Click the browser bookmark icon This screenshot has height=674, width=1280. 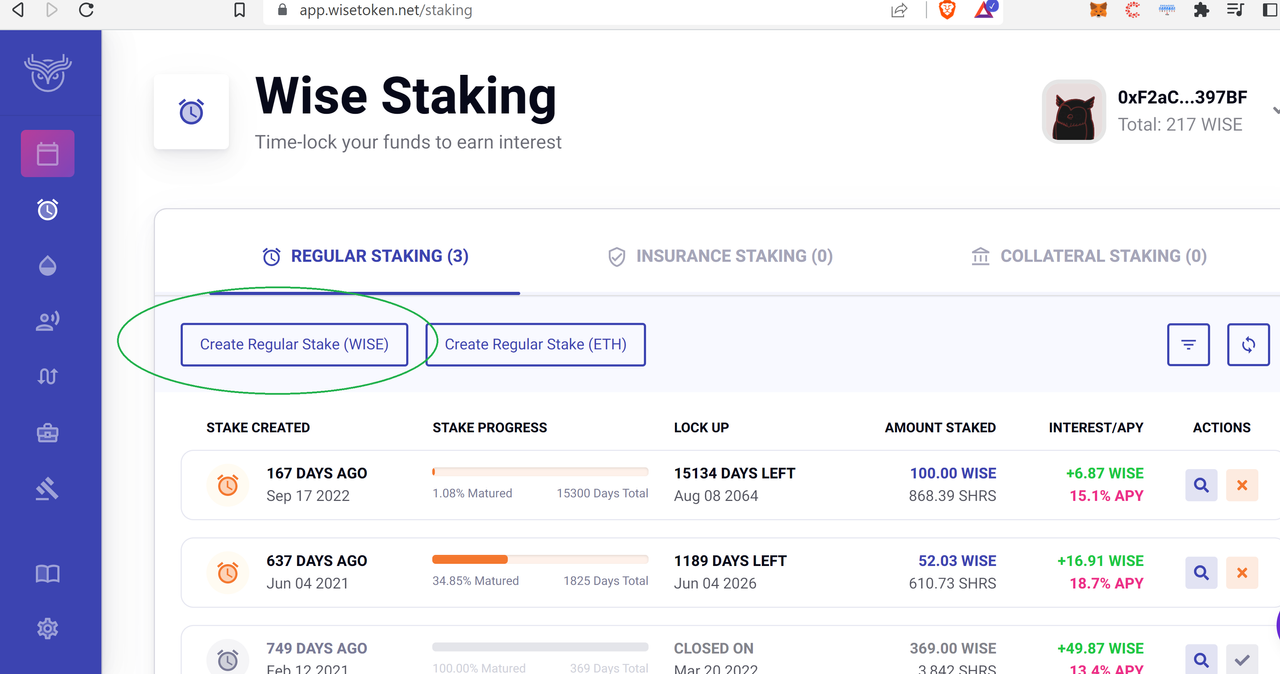pos(239,10)
